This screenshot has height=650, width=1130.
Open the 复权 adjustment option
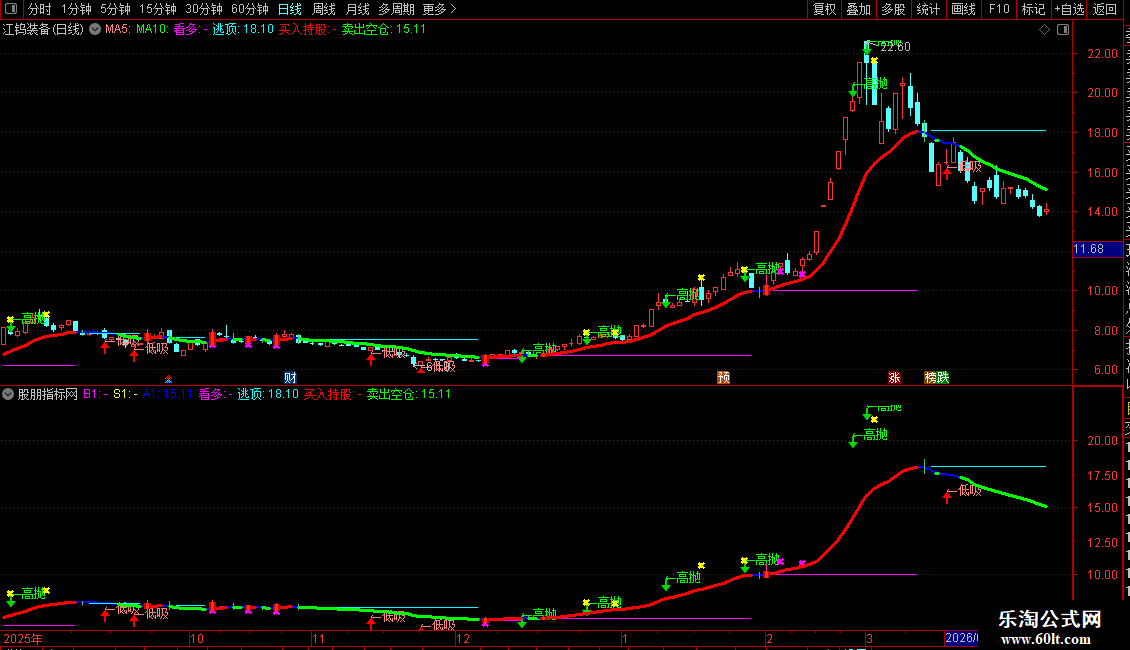point(824,9)
